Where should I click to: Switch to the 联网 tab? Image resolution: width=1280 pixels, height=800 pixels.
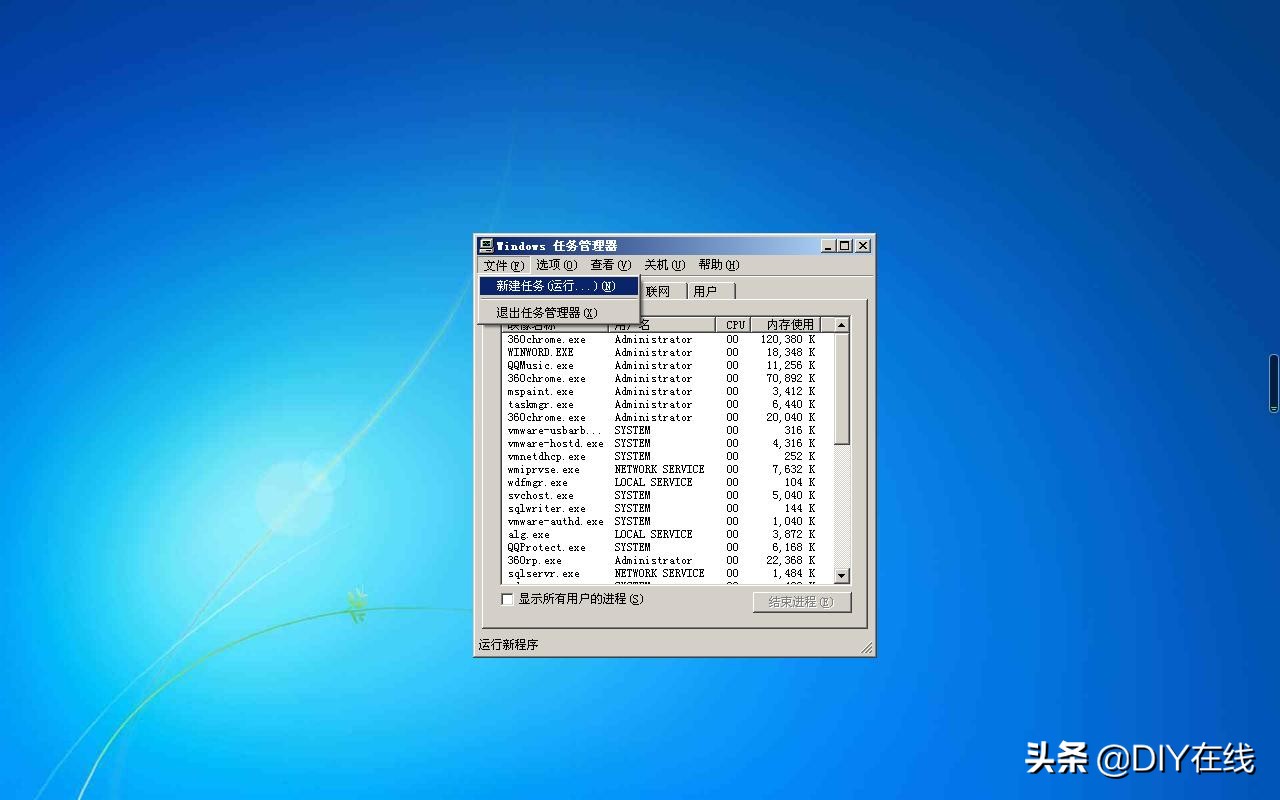(x=658, y=291)
